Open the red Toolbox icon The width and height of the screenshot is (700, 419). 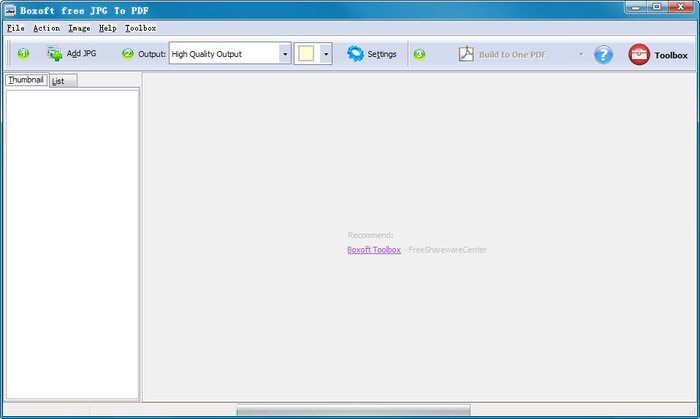click(x=639, y=55)
